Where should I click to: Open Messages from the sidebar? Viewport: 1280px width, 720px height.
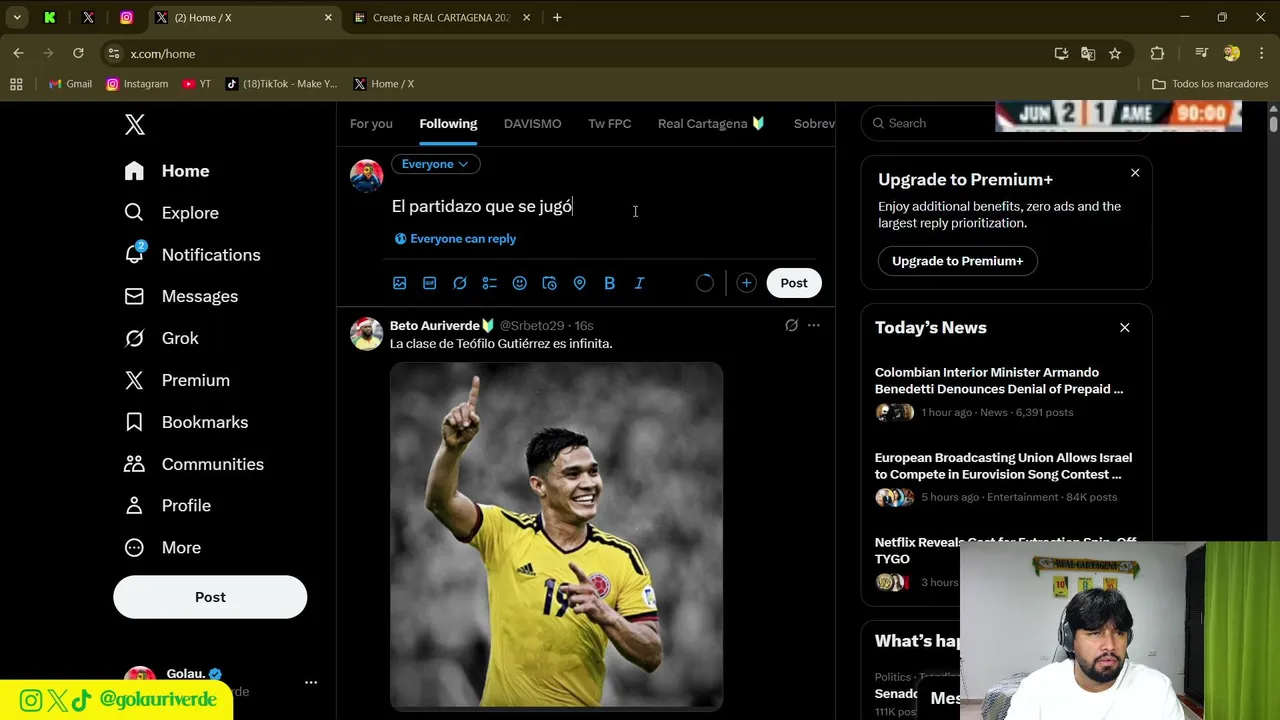coord(181,297)
